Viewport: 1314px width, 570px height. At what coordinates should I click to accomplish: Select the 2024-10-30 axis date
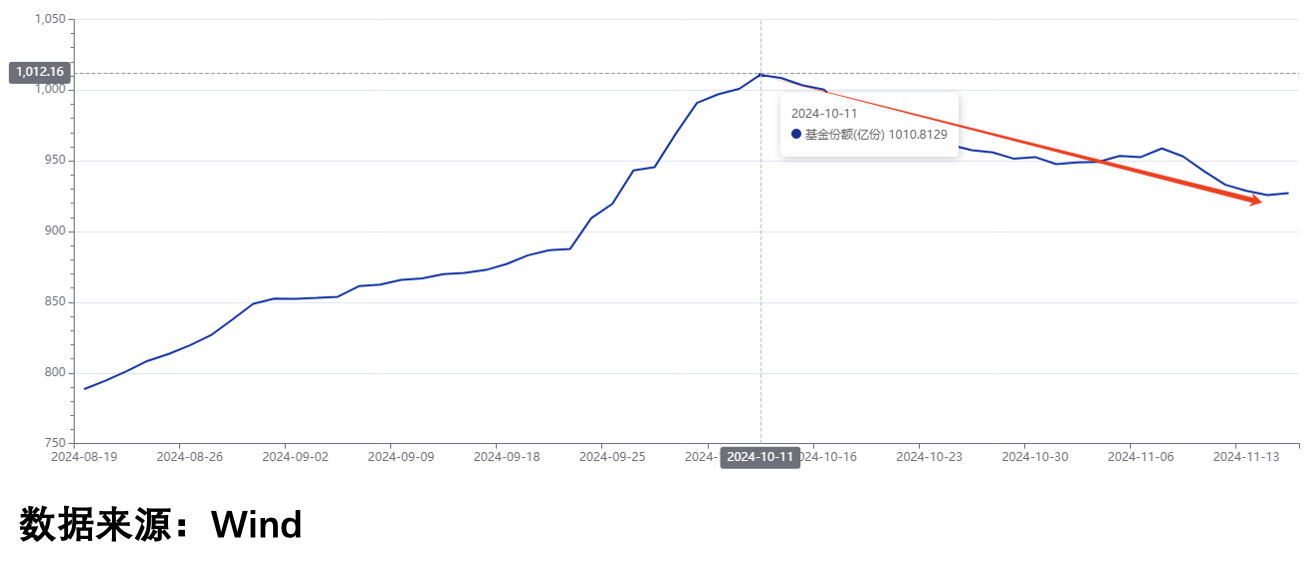pos(1035,456)
